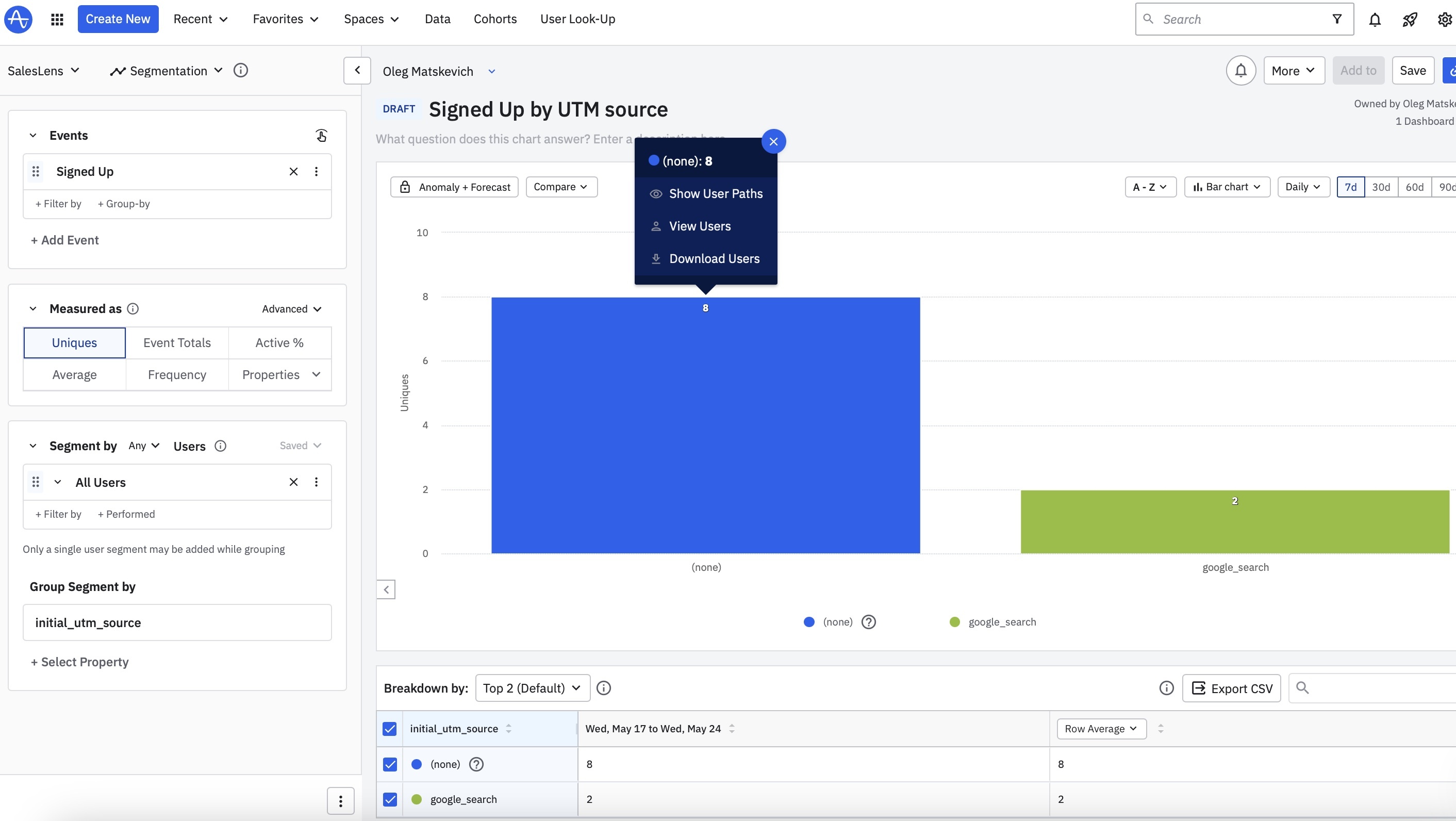Uncheck the (none) row checkbox
Viewport: 1456px width, 821px height.
[x=390, y=764]
